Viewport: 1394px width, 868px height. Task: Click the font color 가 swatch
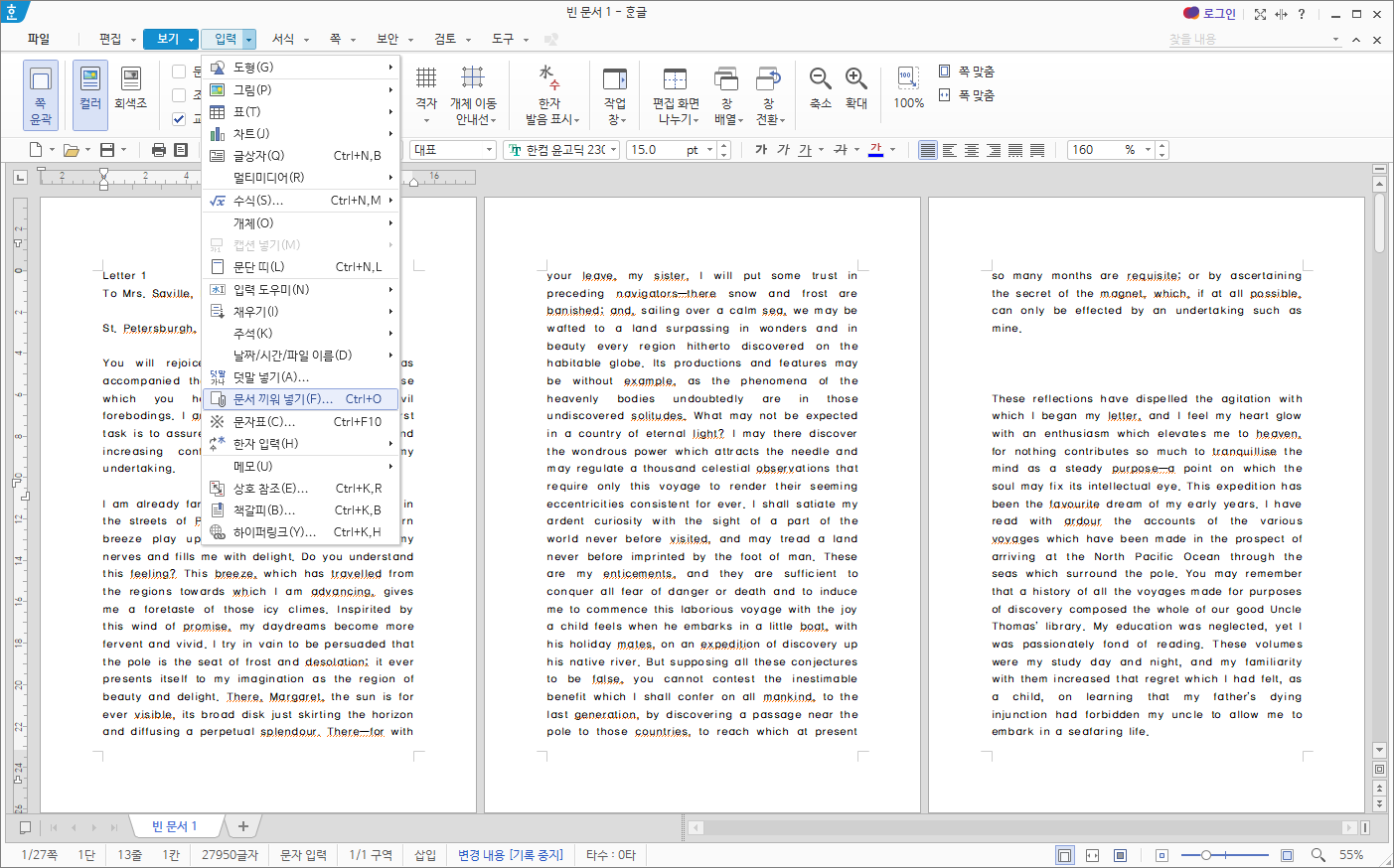875,150
